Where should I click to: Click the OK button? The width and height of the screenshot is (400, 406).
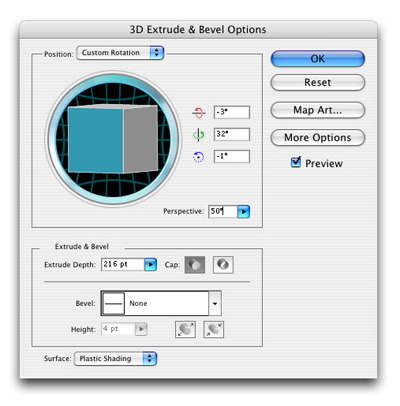click(x=318, y=59)
